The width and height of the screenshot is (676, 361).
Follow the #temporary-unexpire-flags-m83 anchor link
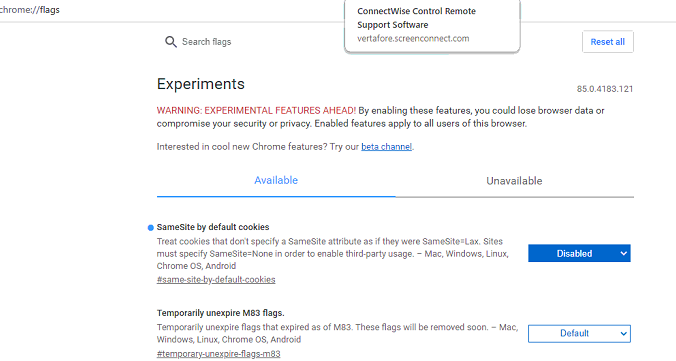[219, 354]
